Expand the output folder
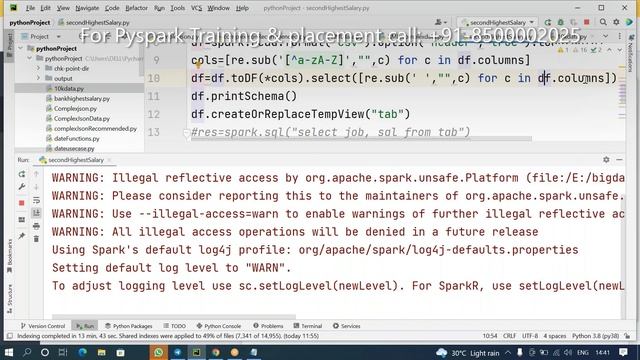 pos(39,78)
